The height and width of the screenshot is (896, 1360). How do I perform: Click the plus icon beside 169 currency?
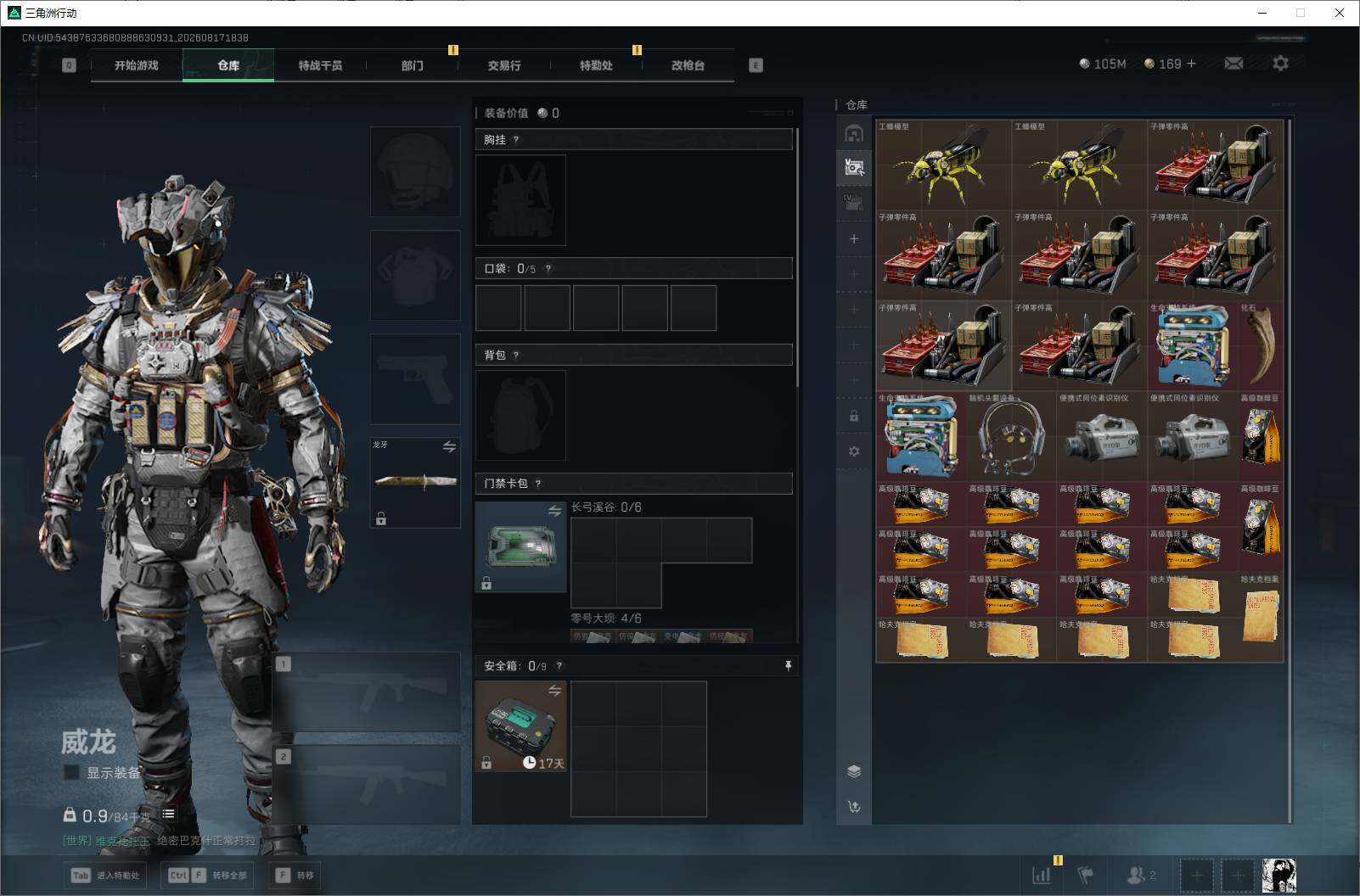click(1191, 64)
